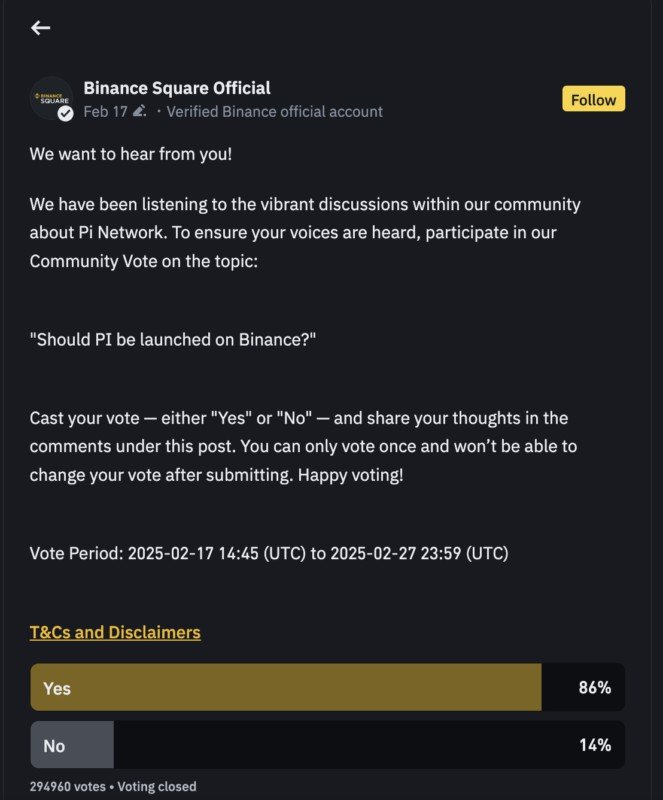Click the Vote Period date line
This screenshot has width=663, height=800.
coord(269,553)
